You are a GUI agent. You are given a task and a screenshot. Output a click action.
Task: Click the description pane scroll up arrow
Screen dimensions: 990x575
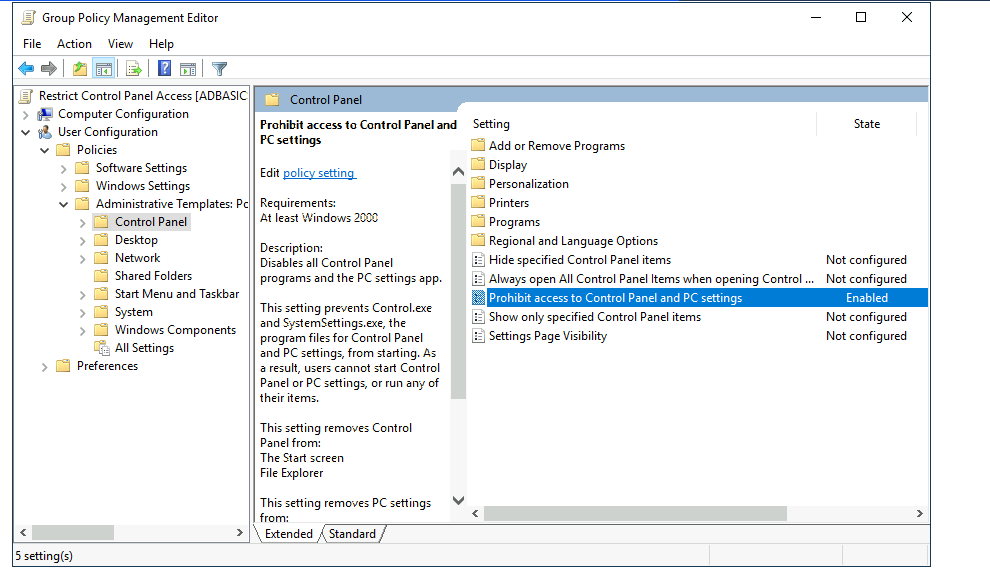tap(458, 172)
